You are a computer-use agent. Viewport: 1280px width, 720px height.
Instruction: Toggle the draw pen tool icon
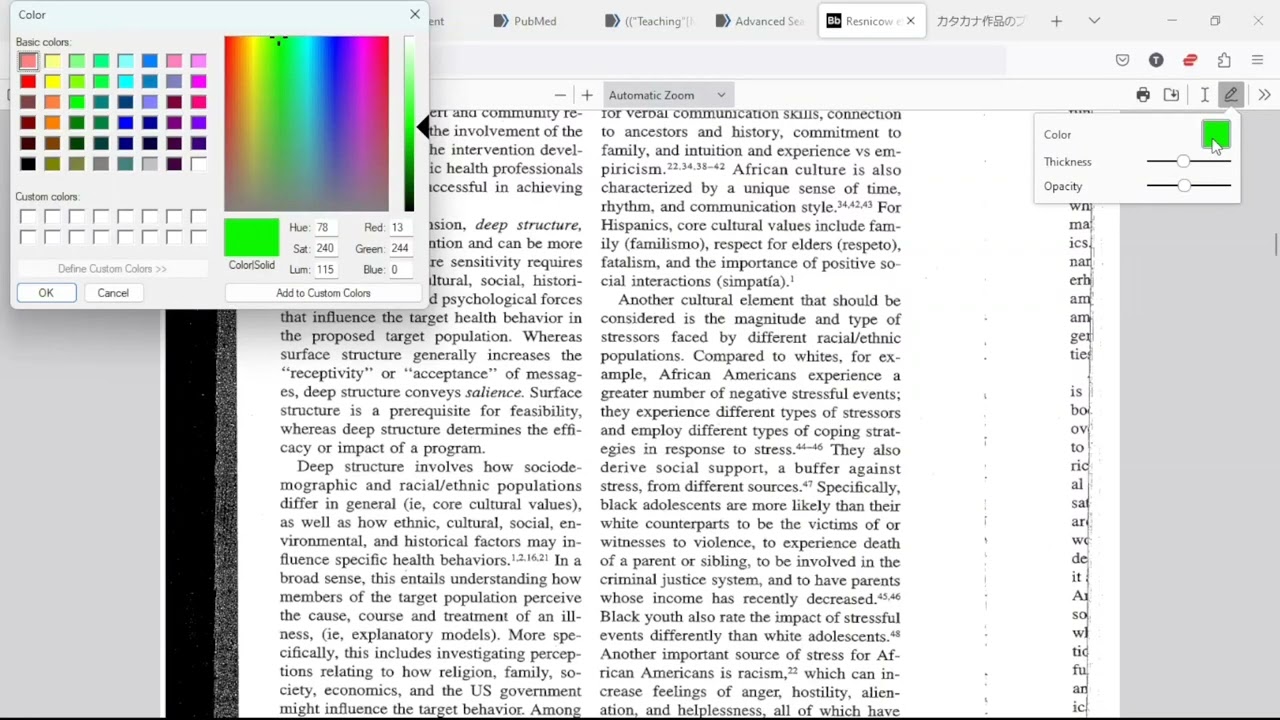click(1231, 95)
